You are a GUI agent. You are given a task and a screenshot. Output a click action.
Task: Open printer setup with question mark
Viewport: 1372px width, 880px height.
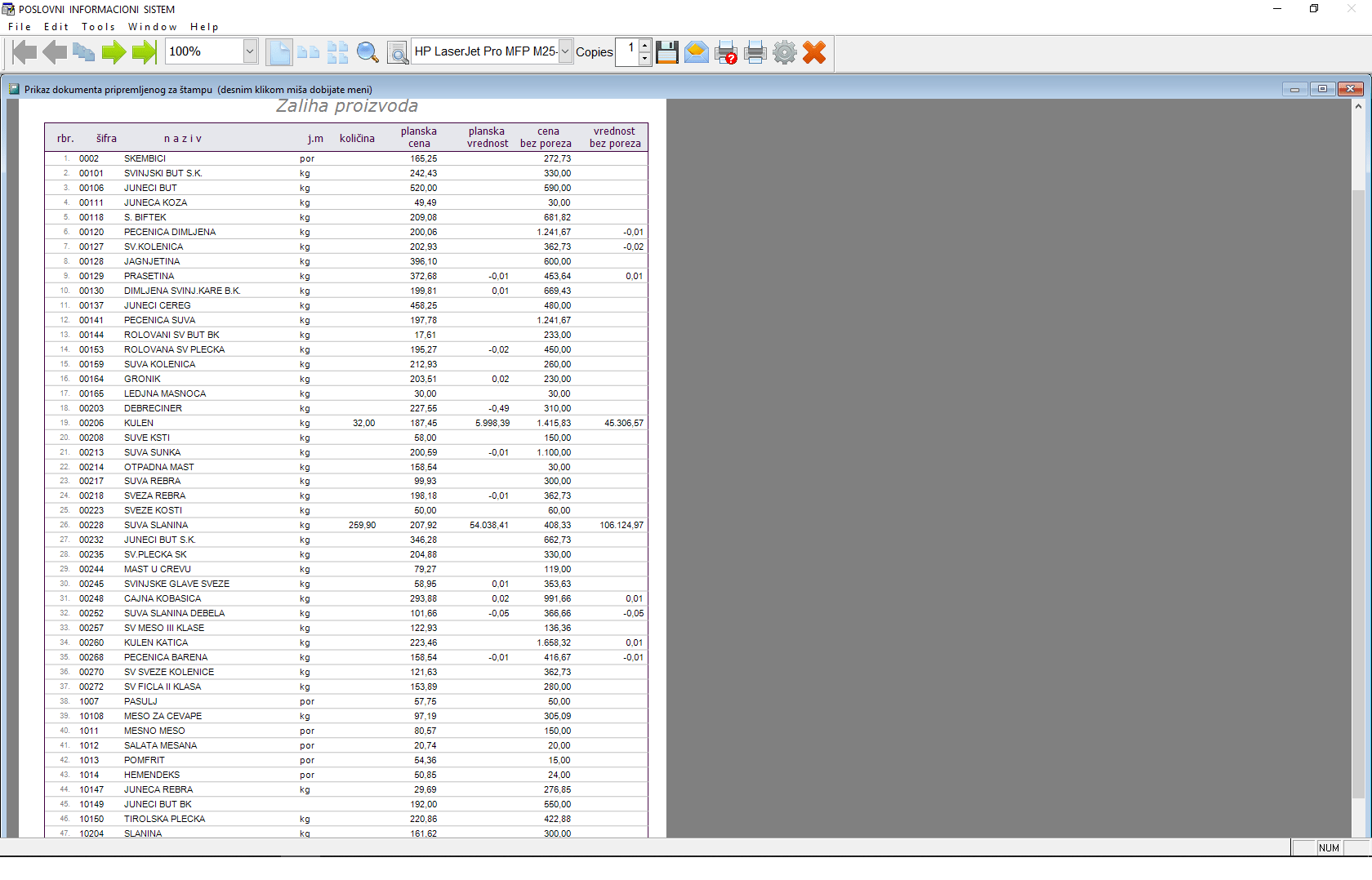click(x=726, y=52)
